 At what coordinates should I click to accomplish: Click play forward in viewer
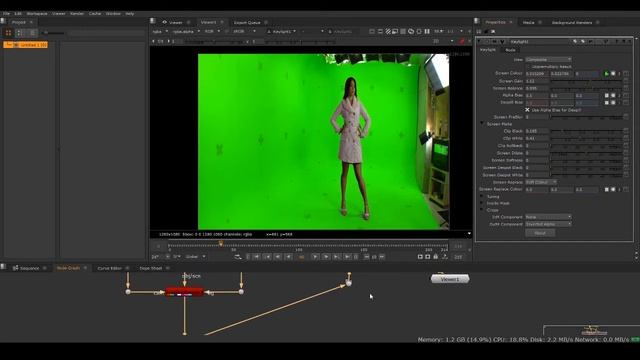(315, 257)
